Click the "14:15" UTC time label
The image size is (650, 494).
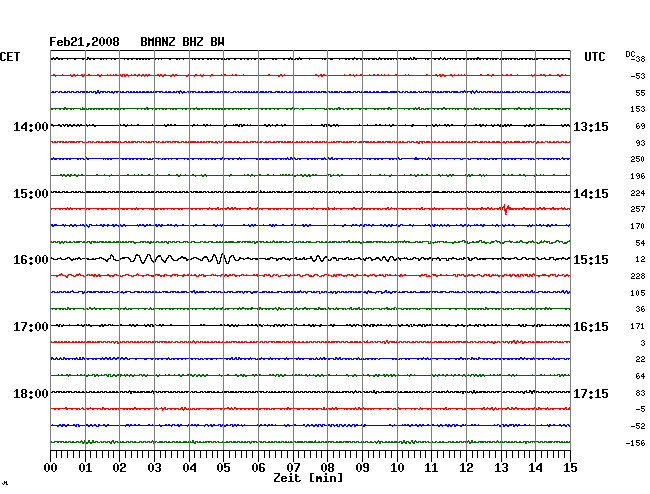[591, 194]
